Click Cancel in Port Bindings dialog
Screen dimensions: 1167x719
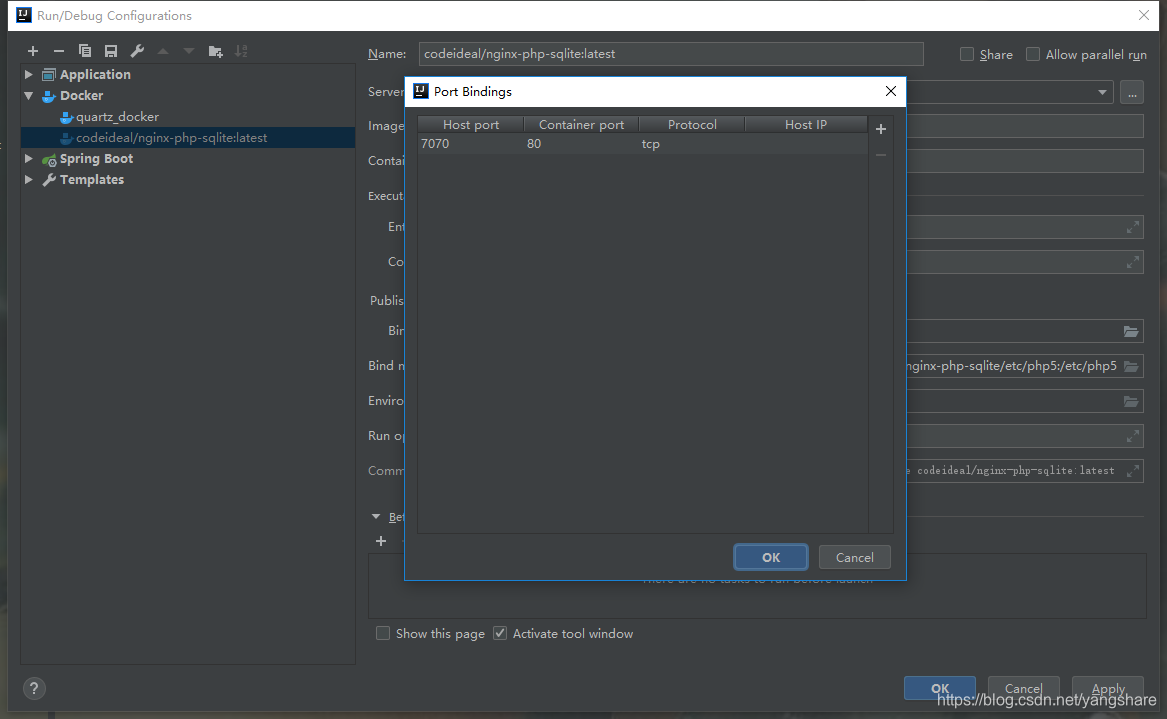854,557
